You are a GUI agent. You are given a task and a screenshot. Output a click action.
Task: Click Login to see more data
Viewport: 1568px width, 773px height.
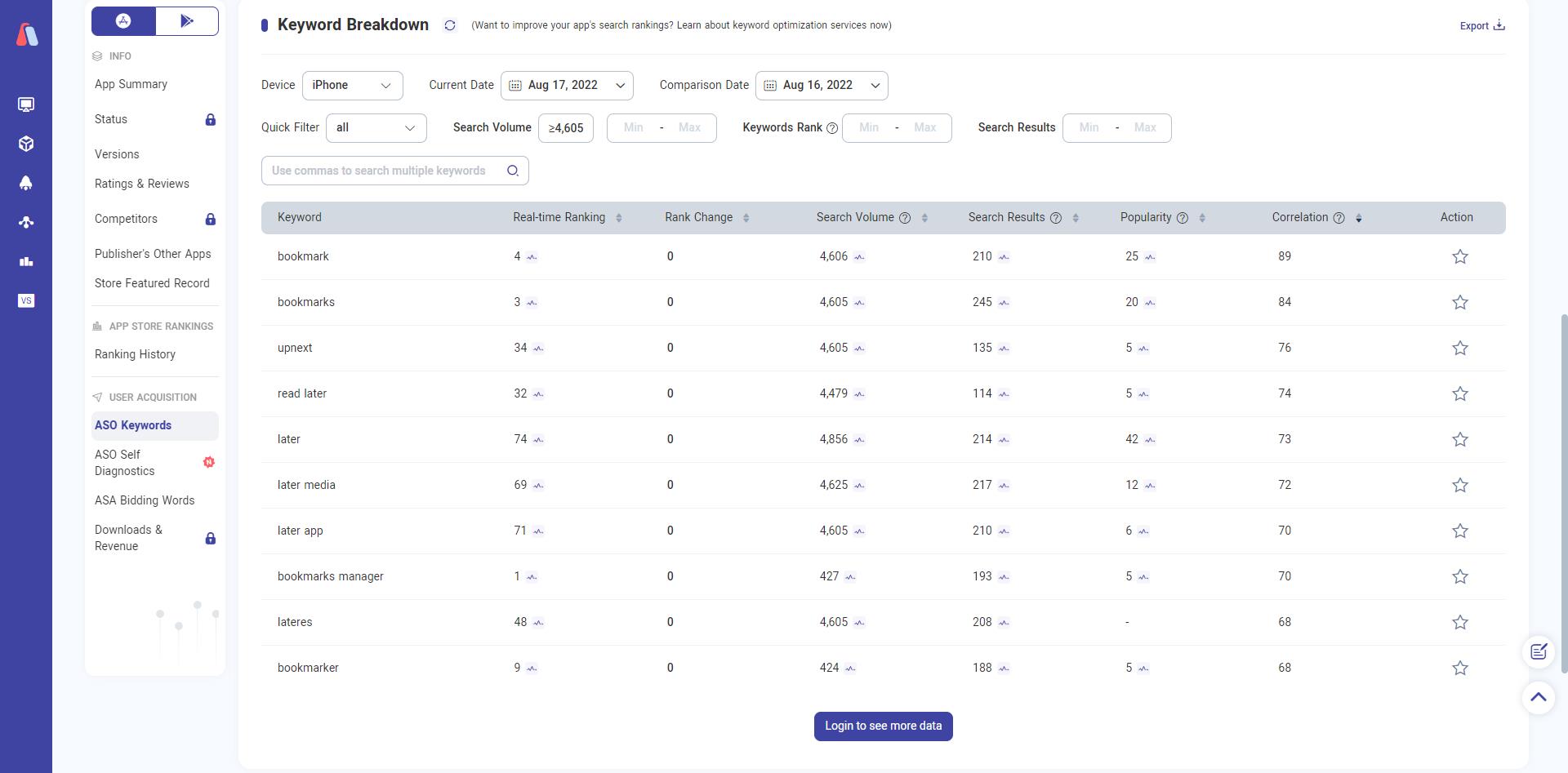click(883, 726)
